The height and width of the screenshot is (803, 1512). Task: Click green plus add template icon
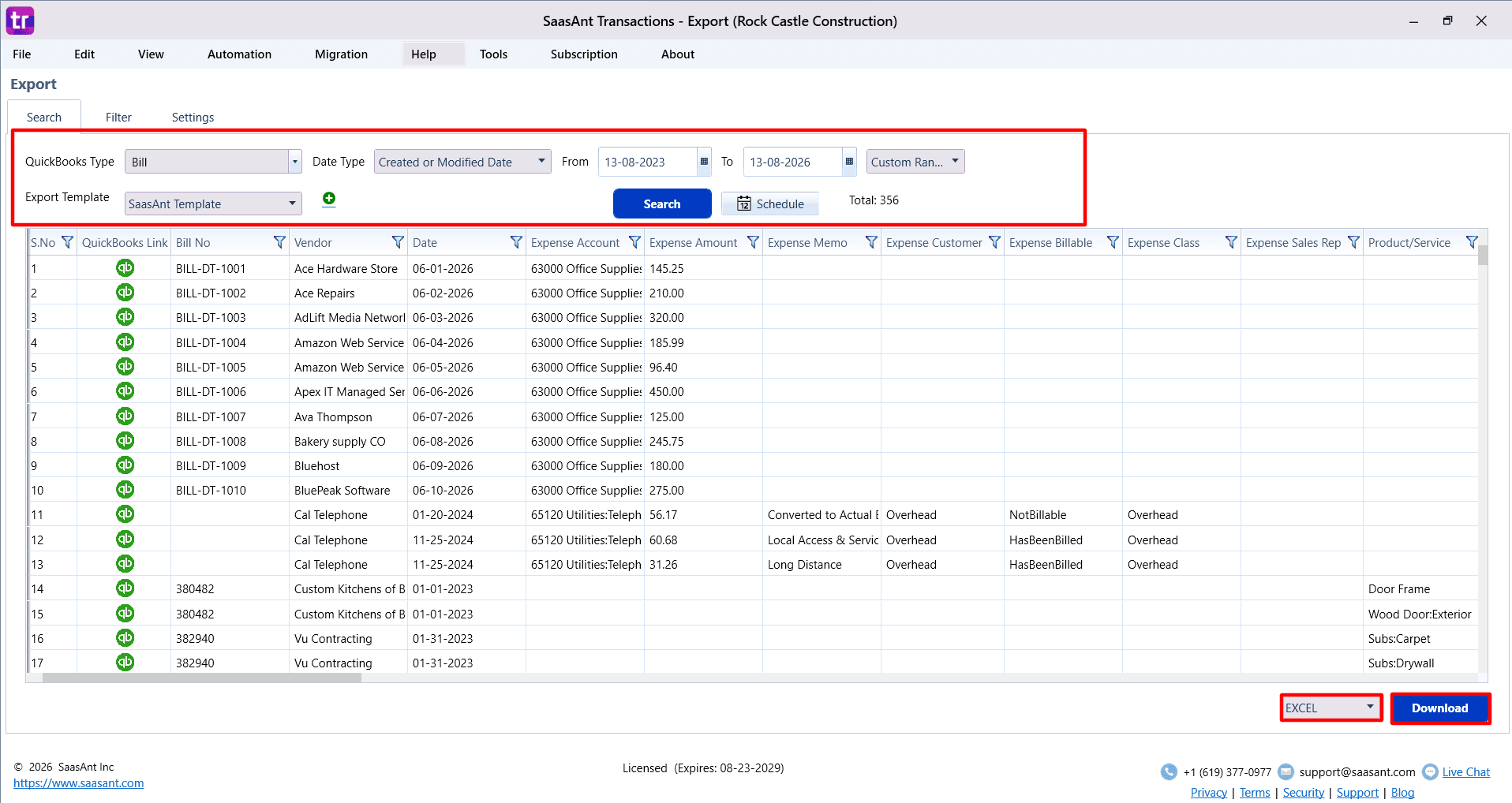(x=329, y=199)
